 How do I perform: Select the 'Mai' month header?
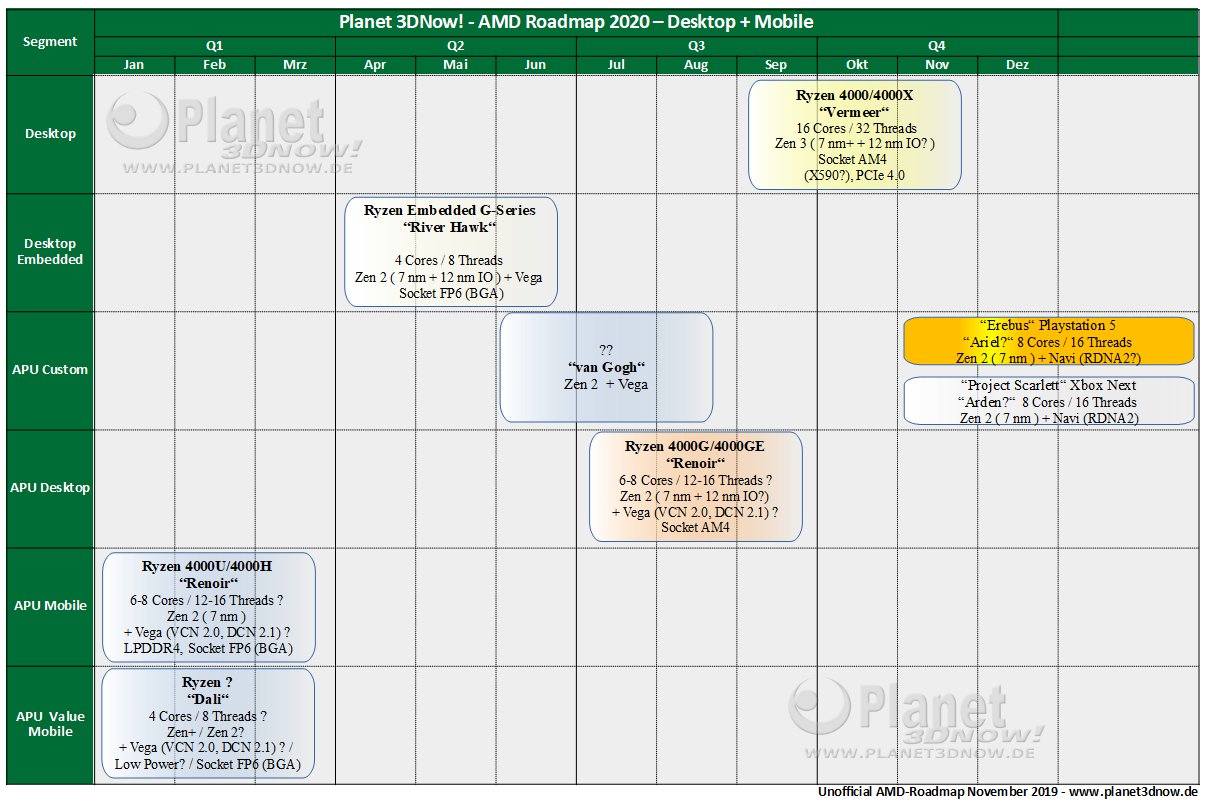click(x=455, y=65)
